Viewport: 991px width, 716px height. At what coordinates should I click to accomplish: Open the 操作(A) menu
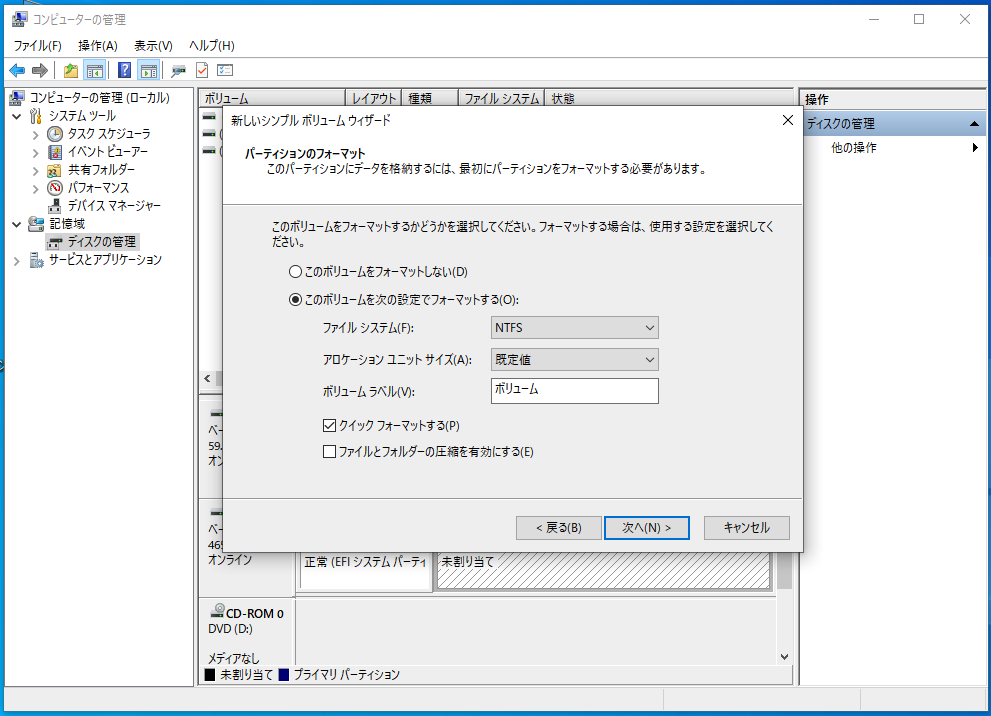[97, 45]
